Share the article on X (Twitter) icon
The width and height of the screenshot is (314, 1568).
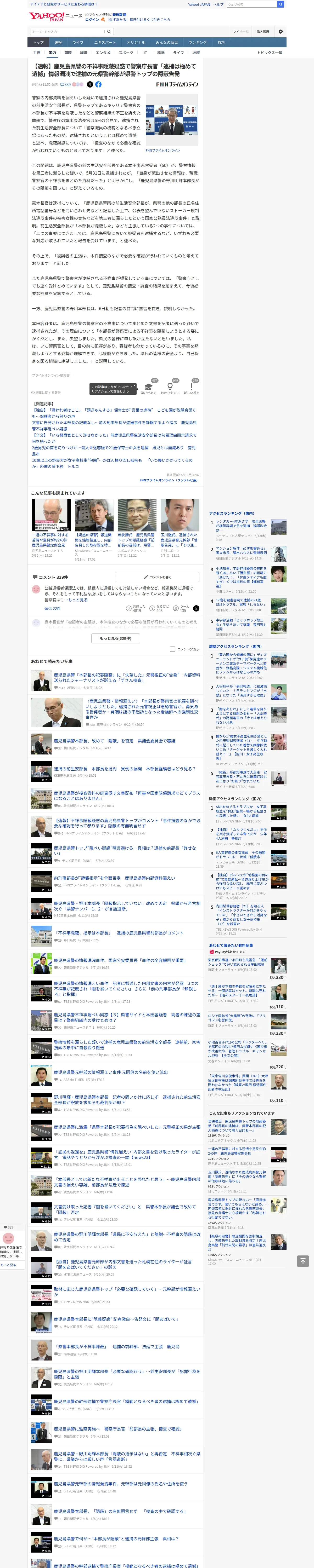coord(90,85)
